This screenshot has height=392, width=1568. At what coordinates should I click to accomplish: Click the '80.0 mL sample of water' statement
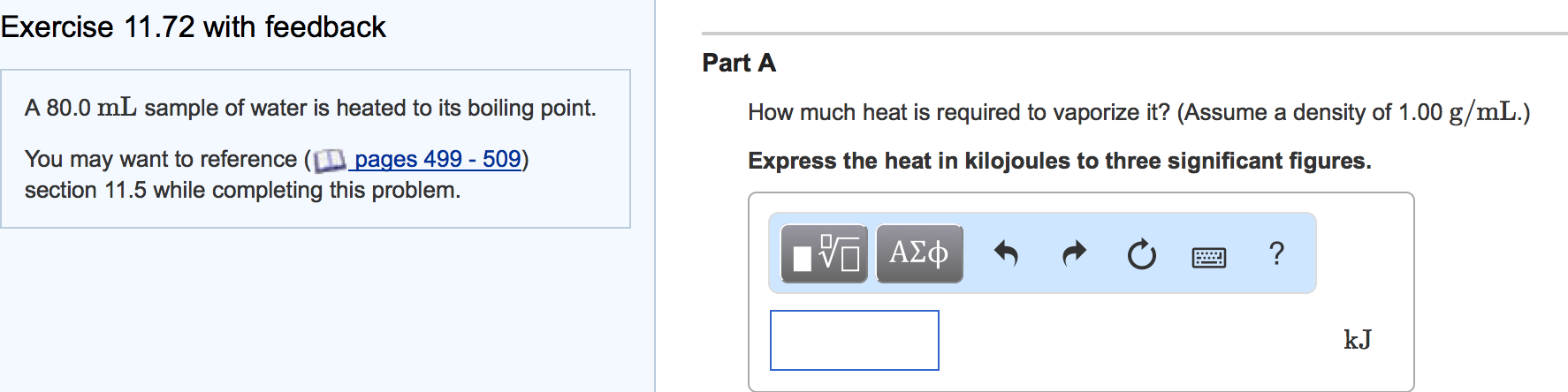pos(310,108)
